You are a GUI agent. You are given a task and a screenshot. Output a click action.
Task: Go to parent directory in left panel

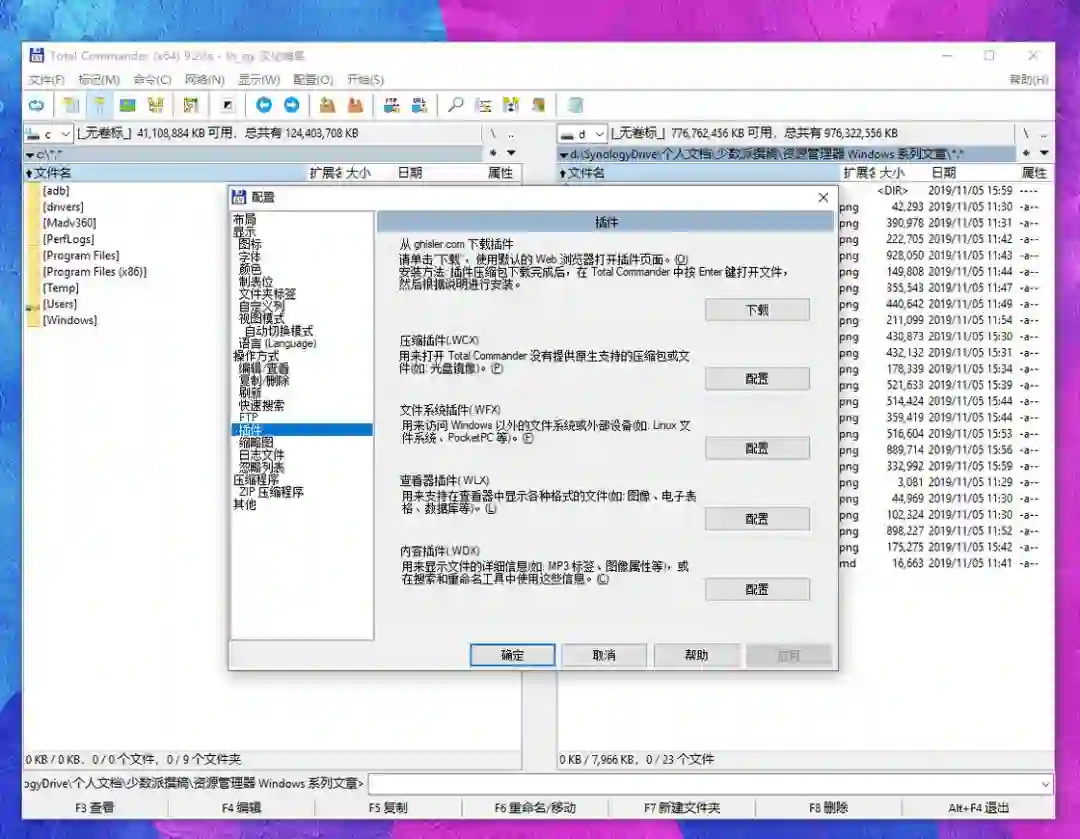[x=511, y=134]
